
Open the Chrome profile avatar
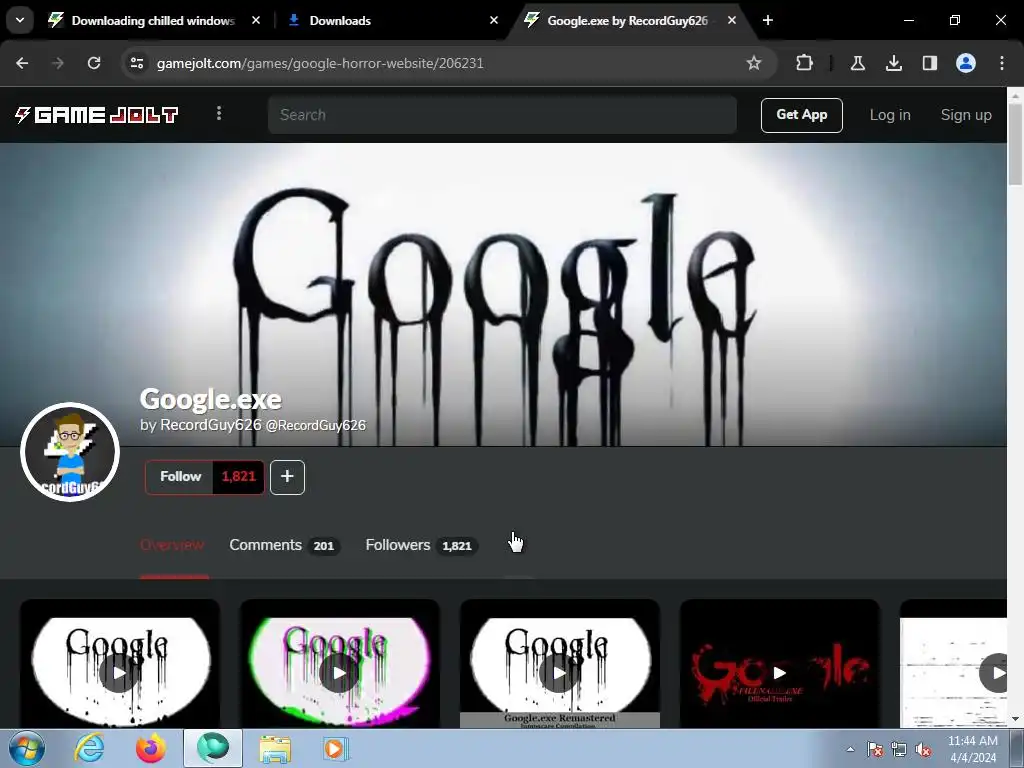pyautogui.click(x=965, y=63)
